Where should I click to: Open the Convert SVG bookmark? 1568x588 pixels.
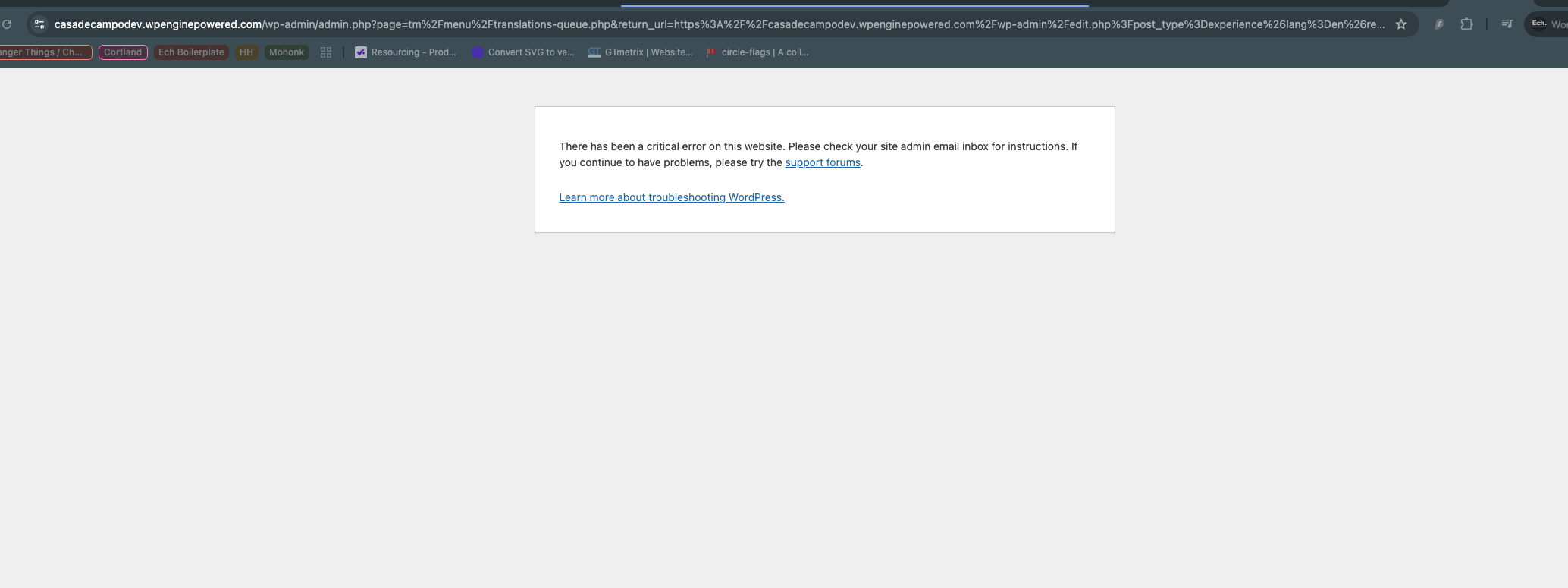523,52
